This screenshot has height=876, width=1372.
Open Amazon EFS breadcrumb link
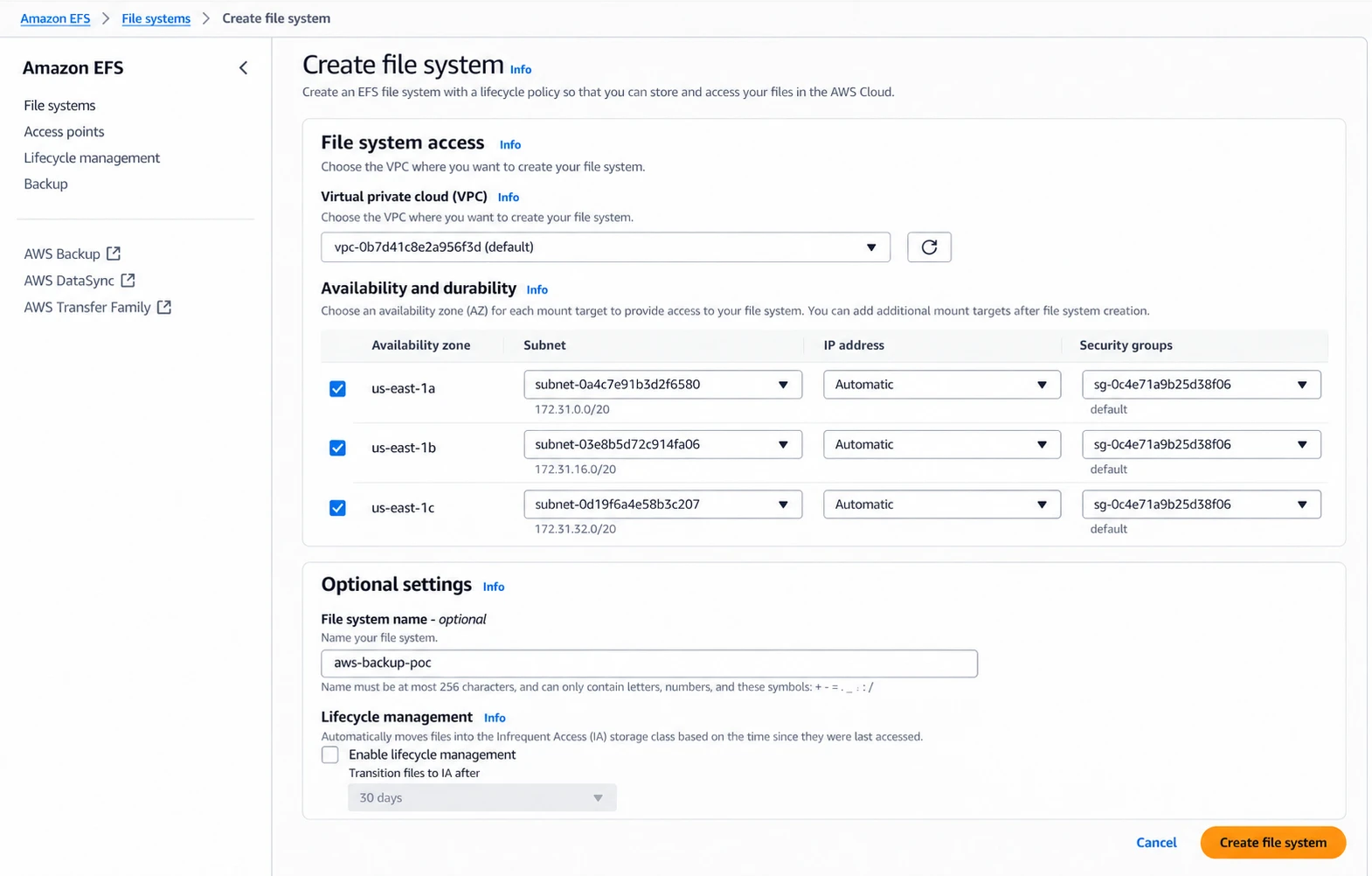tap(55, 18)
